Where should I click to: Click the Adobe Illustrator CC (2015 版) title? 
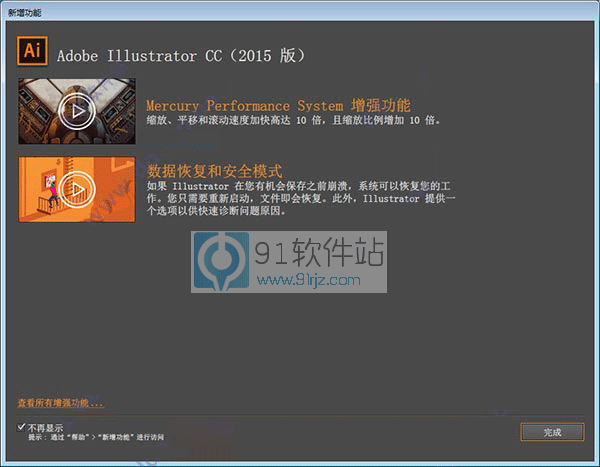[180, 55]
